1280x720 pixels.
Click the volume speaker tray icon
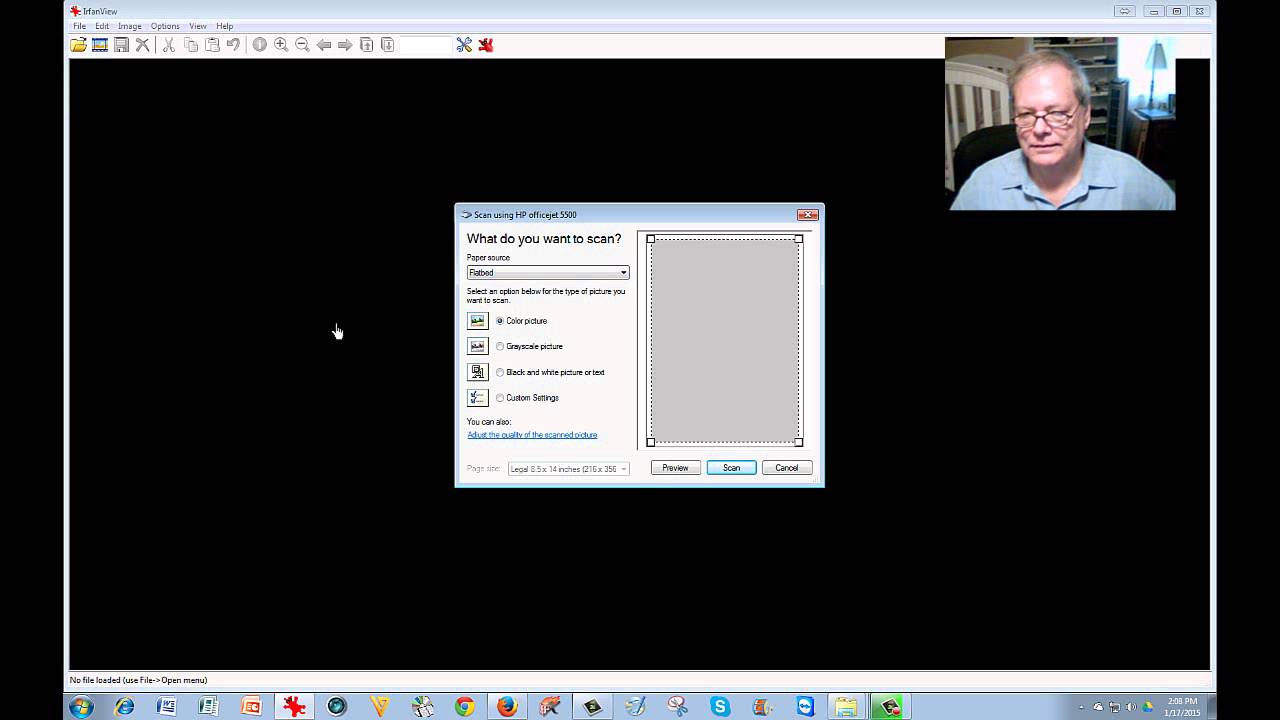click(1131, 707)
